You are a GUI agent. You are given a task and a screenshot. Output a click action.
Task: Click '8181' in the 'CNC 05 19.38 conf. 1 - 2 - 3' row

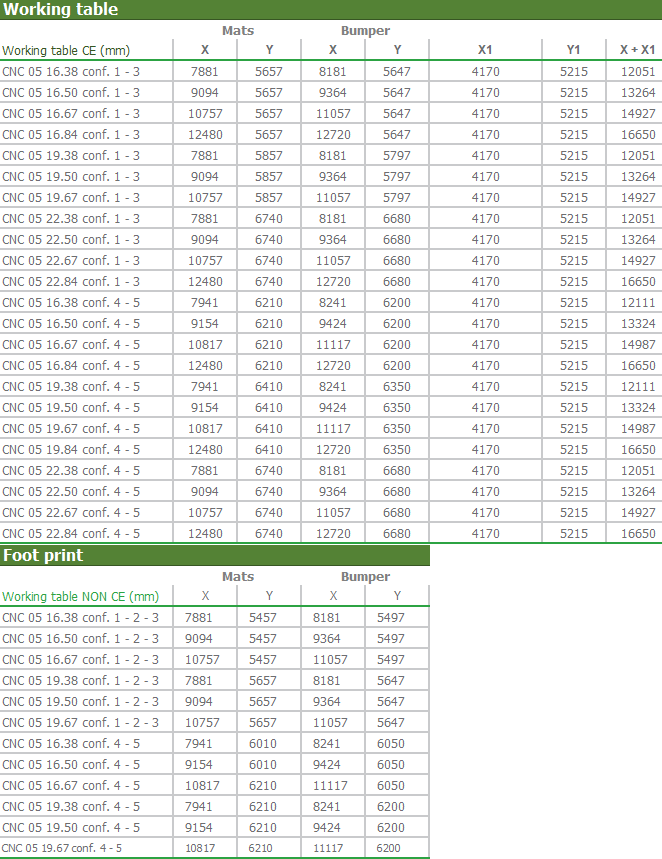click(x=327, y=681)
